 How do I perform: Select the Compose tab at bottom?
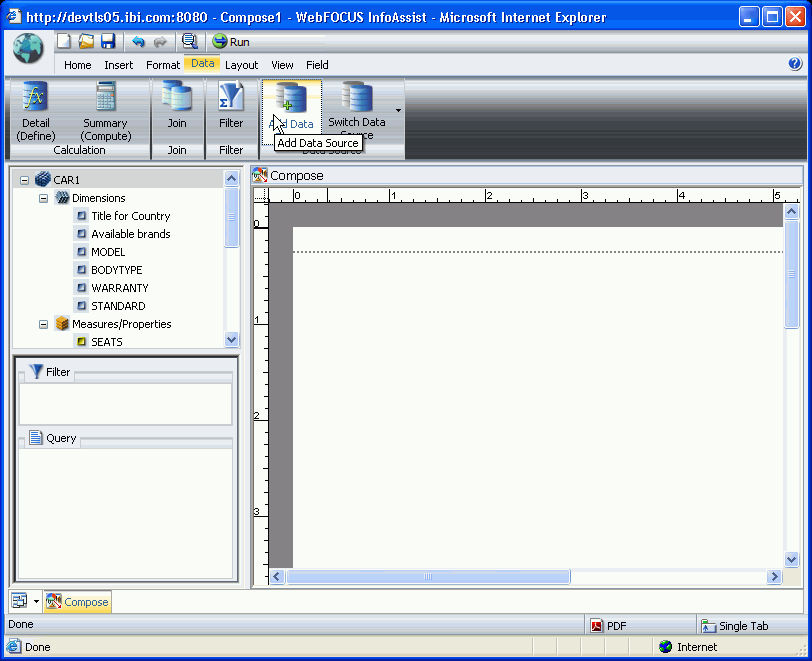(x=78, y=602)
